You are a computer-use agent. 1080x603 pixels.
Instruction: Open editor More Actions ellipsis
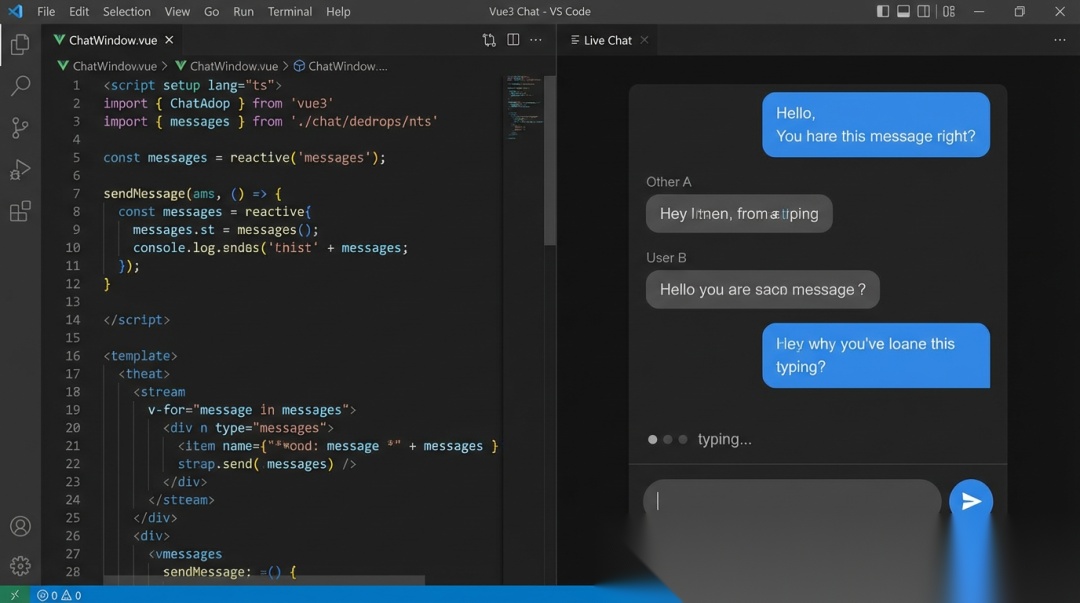(536, 40)
